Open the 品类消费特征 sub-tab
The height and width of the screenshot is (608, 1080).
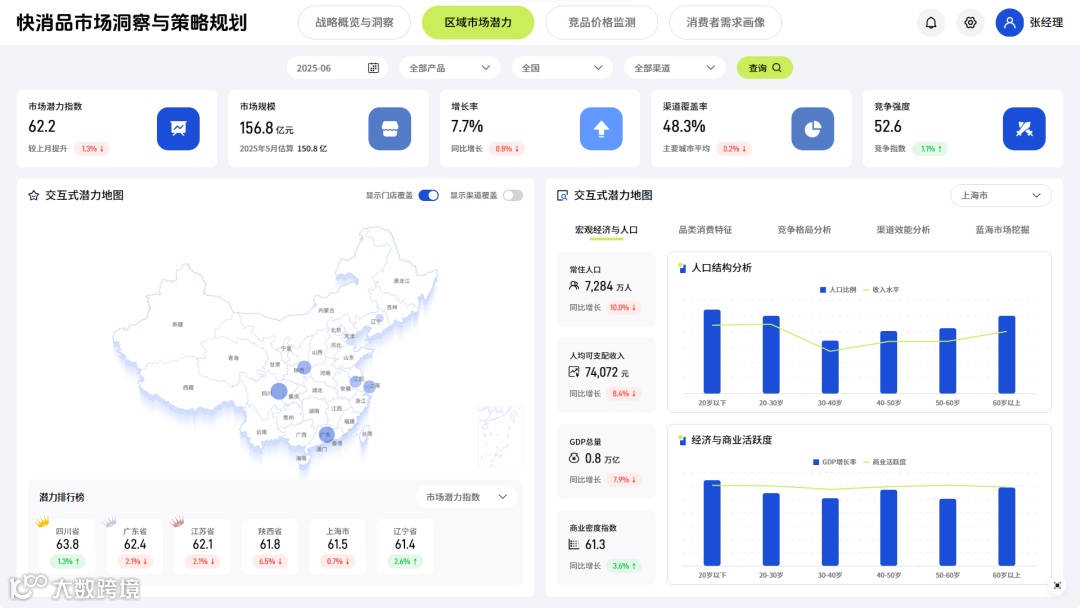point(705,230)
